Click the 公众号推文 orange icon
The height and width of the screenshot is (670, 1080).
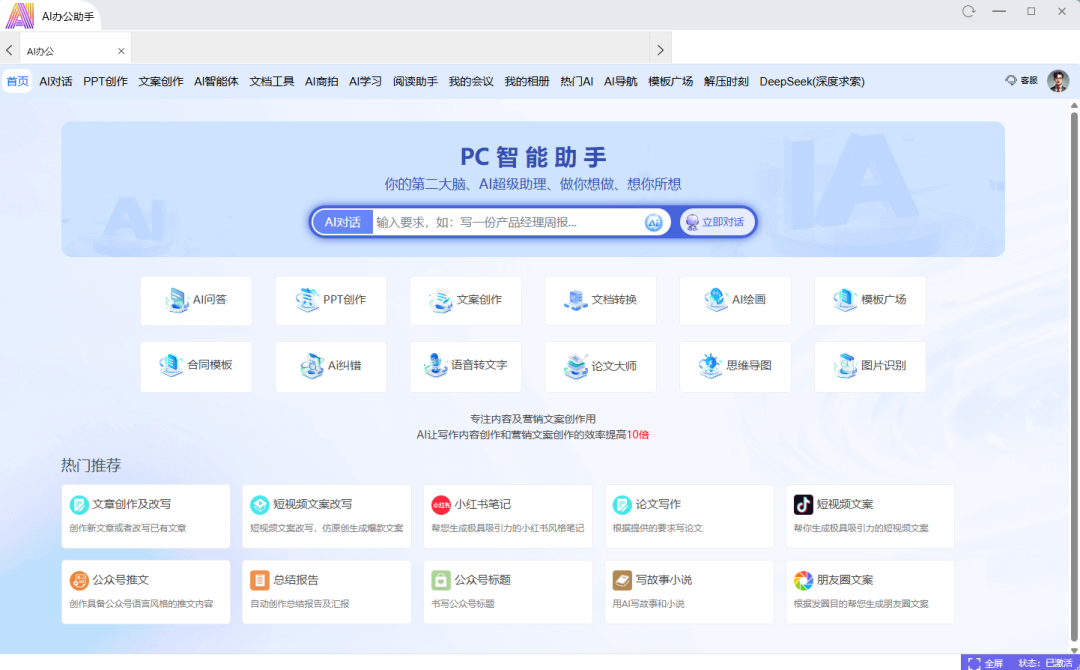(x=79, y=580)
